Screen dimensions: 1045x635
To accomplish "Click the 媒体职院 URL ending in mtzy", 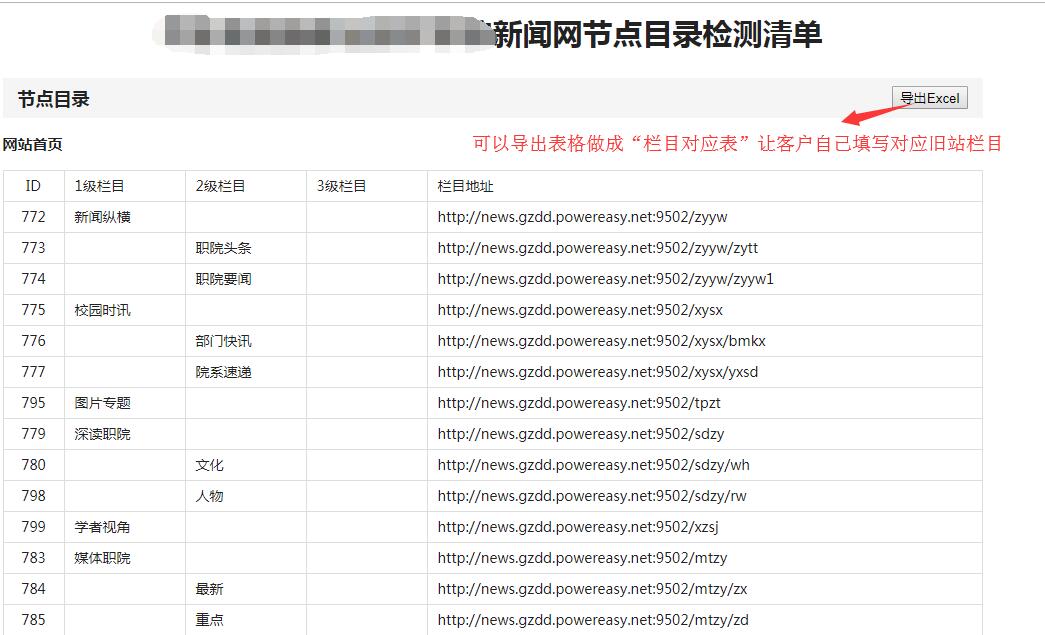I will click(x=582, y=558).
